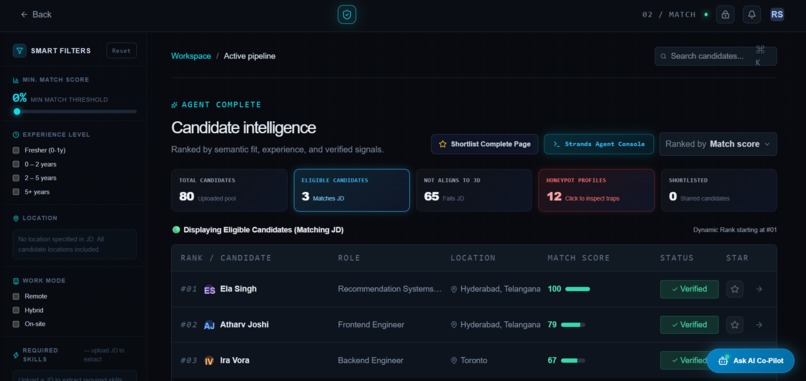Open the Ranked by Match score dropdown
Screen dimensions: 806x381
(x=718, y=144)
